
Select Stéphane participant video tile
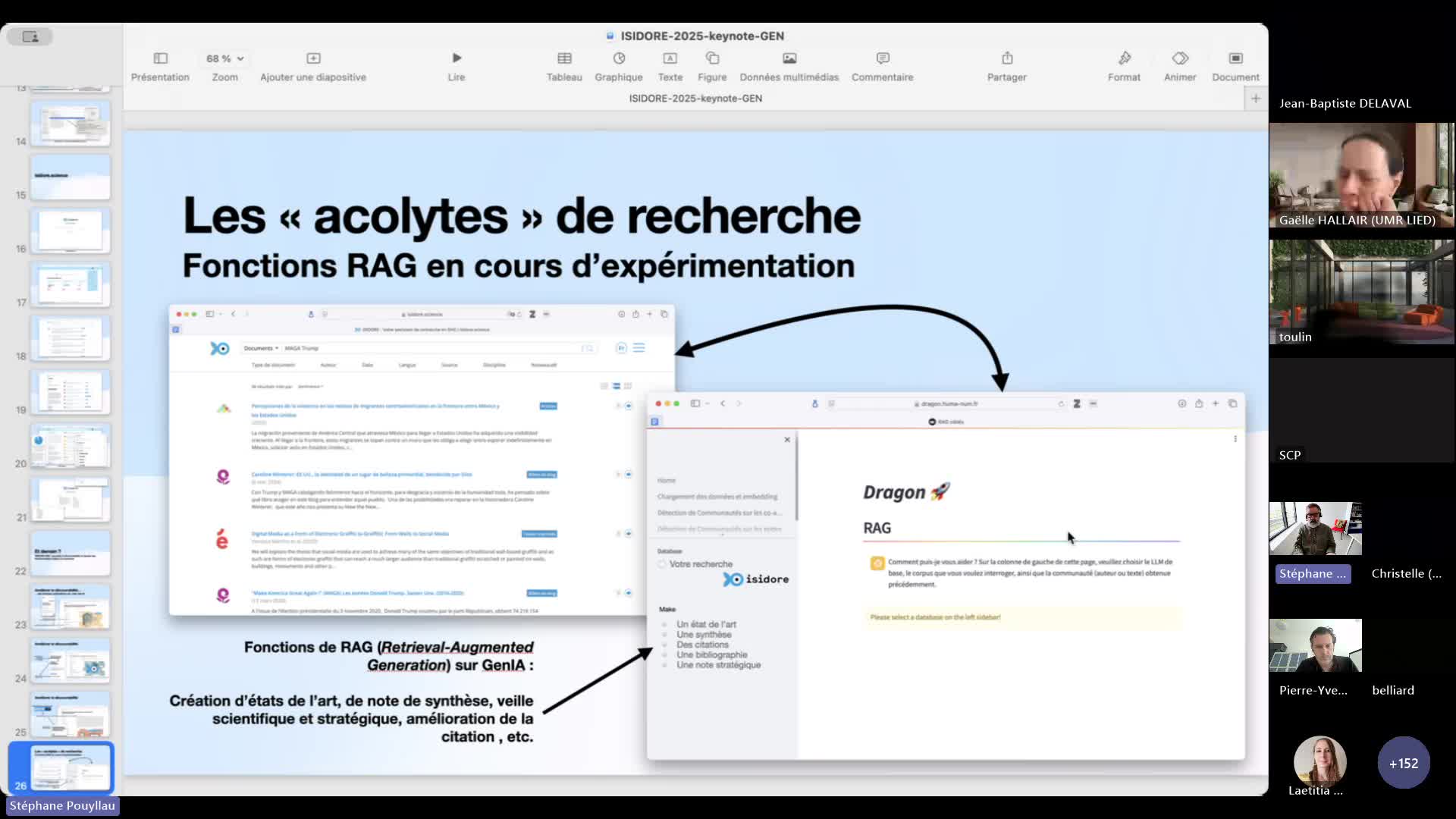(1316, 529)
